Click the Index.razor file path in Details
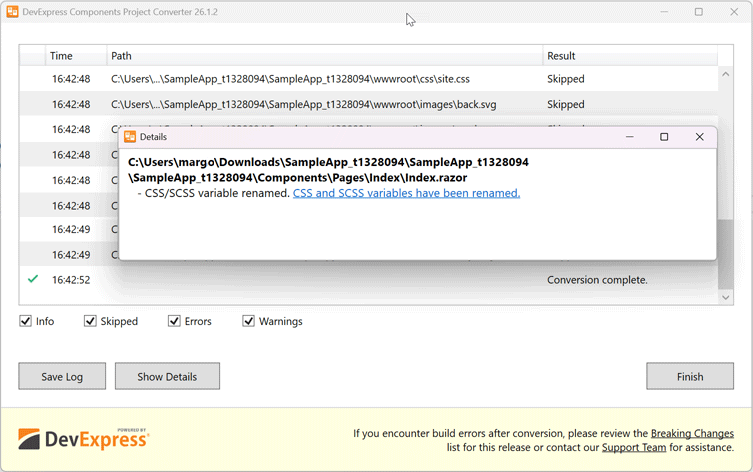 [328, 170]
